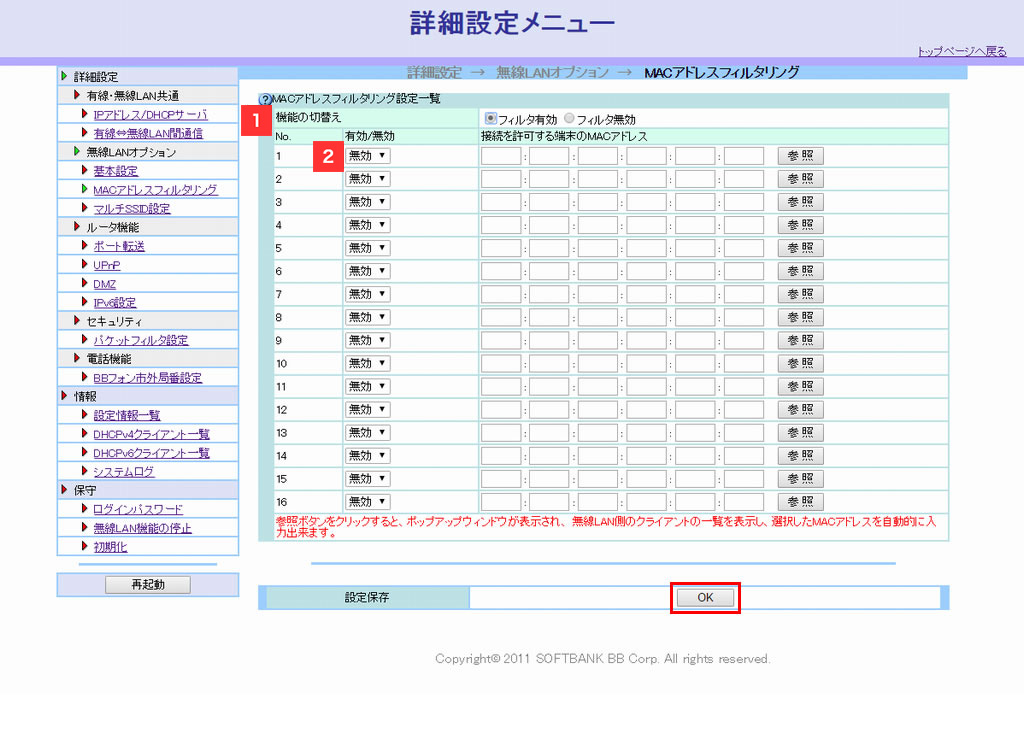Open ログインパスワード settings
Screen dimensions: 1024x739
[x=138, y=509]
